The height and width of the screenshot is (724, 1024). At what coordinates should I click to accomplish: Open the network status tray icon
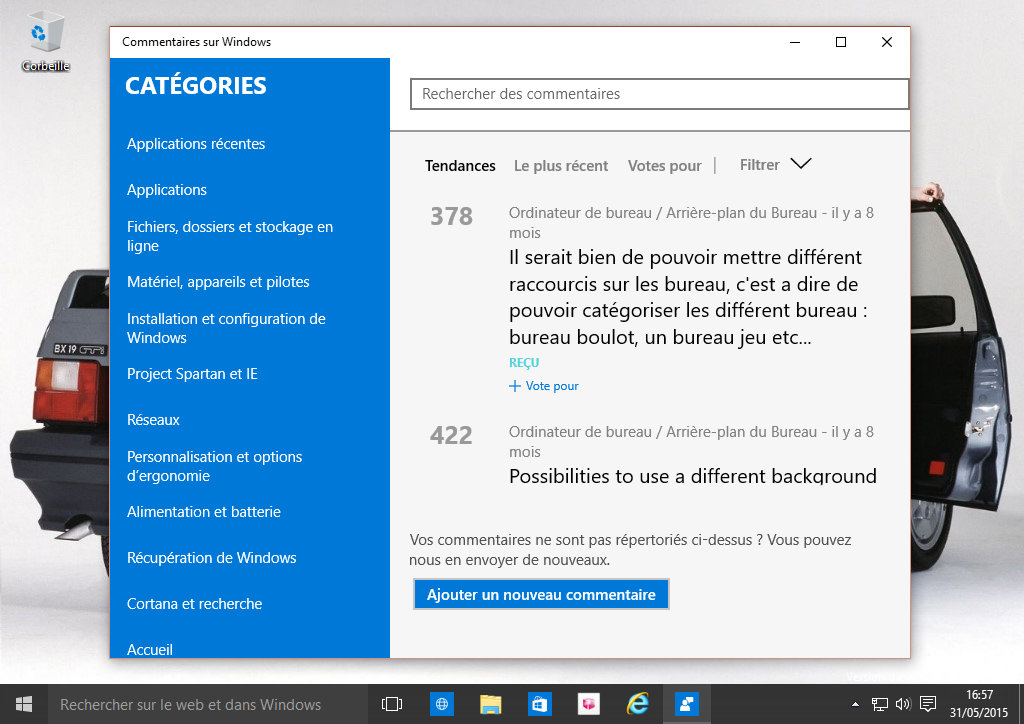[880, 704]
